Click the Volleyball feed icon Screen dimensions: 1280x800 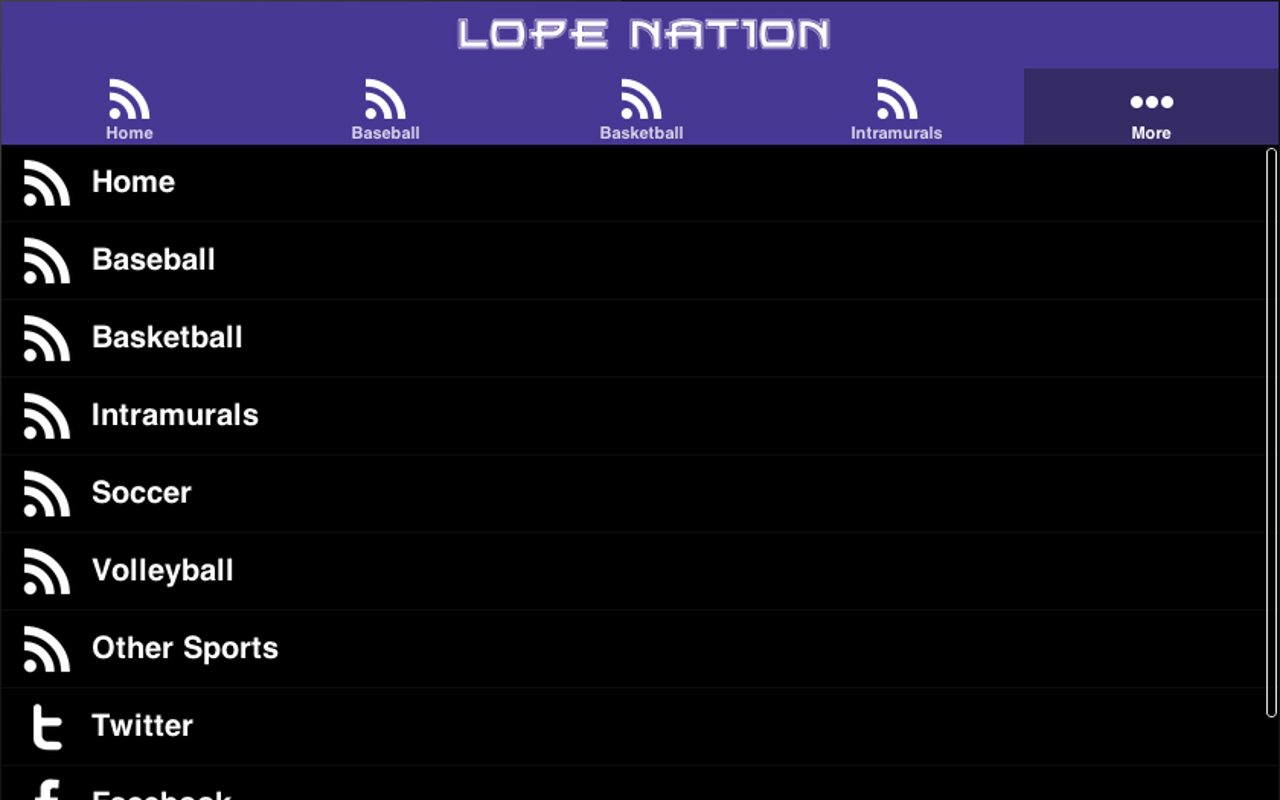46,571
